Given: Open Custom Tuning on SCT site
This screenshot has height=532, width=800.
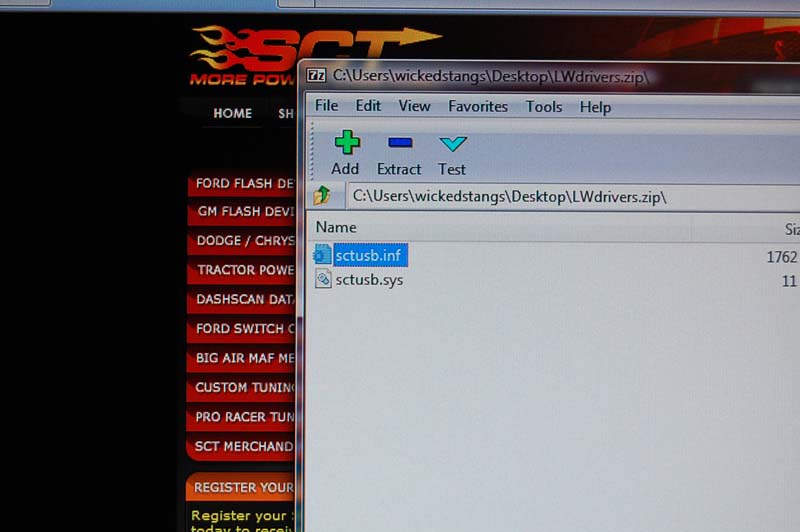Looking at the screenshot, I should 243,388.
